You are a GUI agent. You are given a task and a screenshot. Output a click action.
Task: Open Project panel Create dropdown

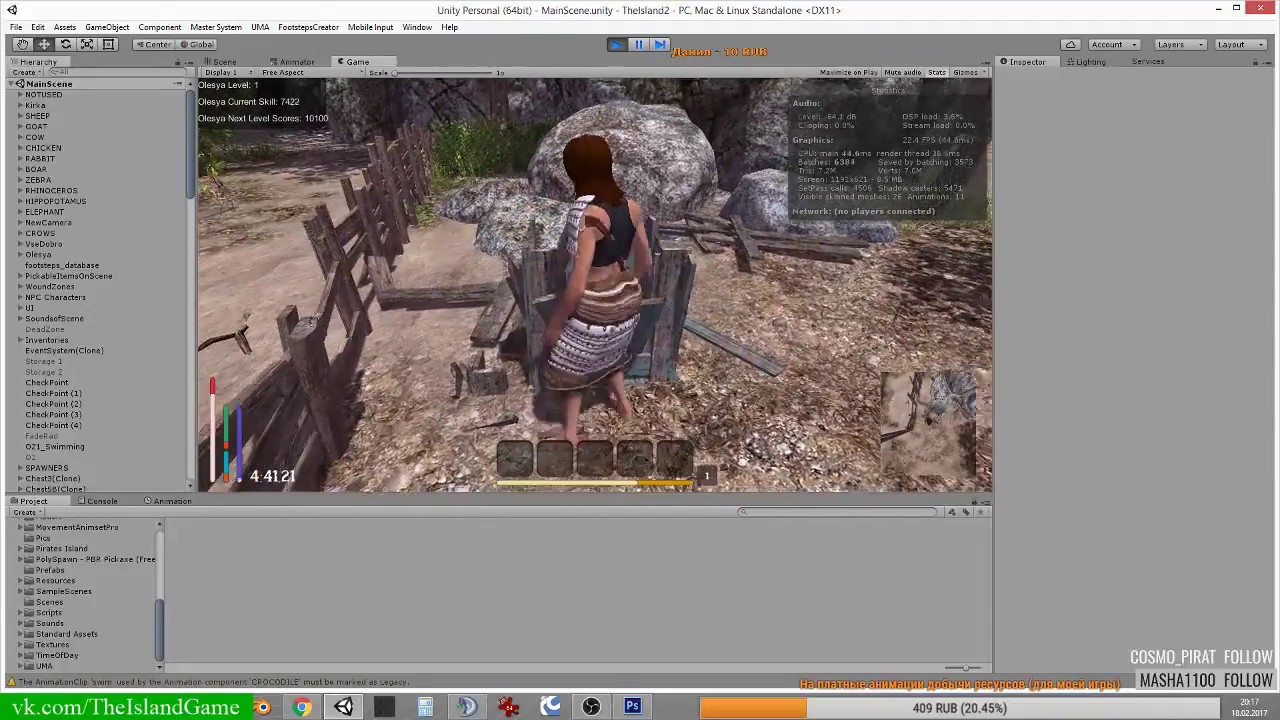pyautogui.click(x=27, y=512)
